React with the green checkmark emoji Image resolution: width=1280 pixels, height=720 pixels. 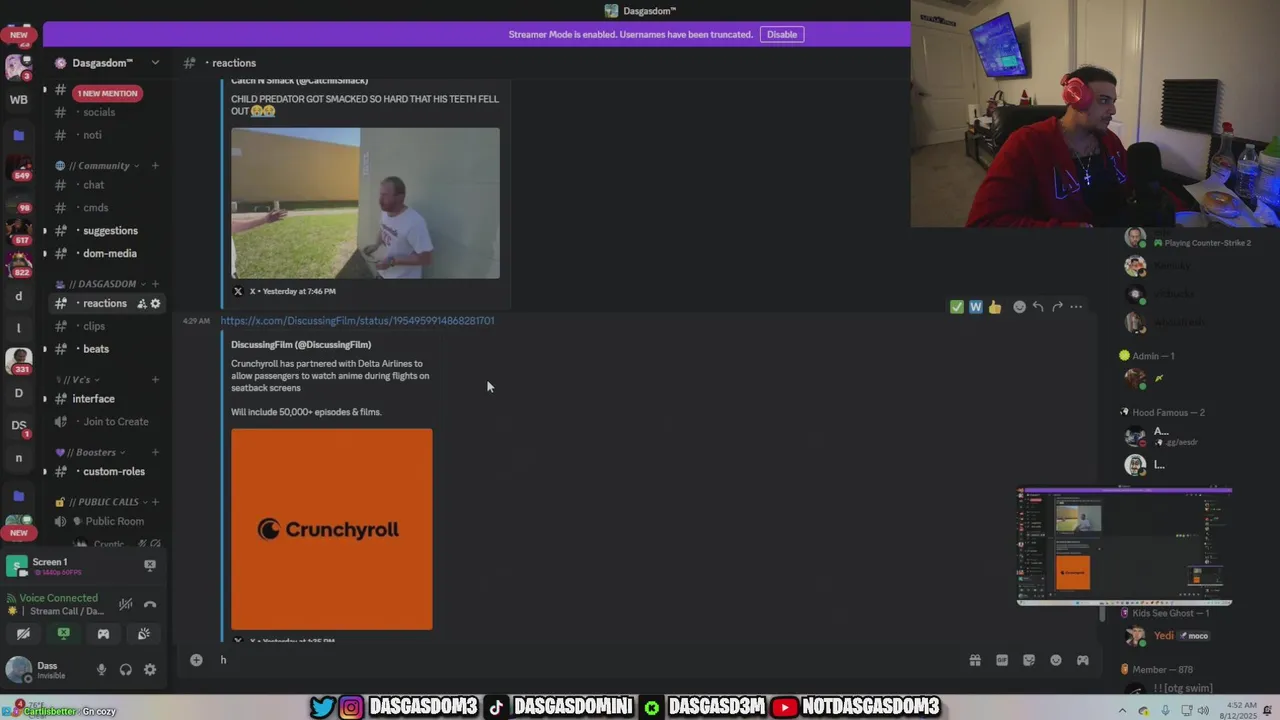point(957,307)
